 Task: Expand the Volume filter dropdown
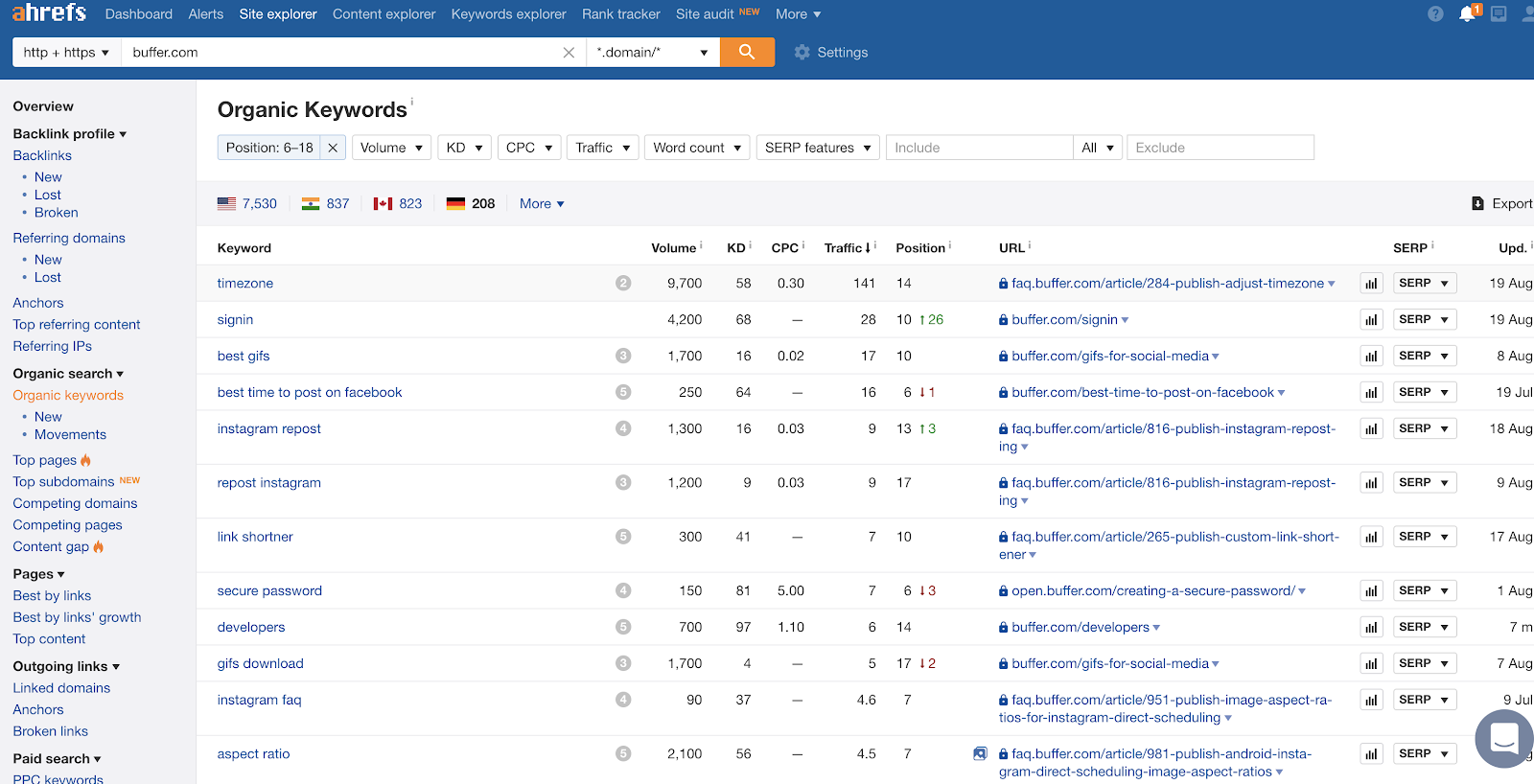click(391, 148)
